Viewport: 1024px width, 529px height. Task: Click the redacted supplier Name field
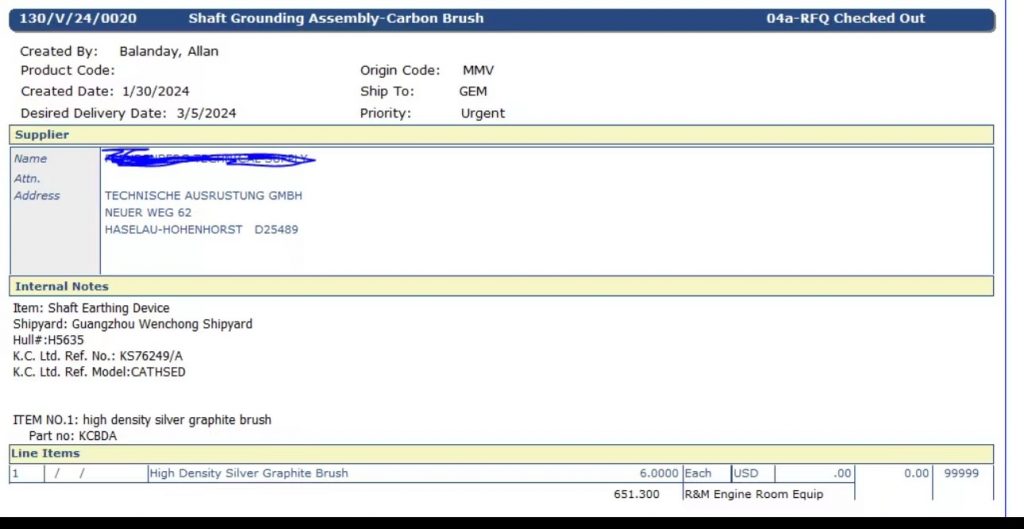coord(210,159)
